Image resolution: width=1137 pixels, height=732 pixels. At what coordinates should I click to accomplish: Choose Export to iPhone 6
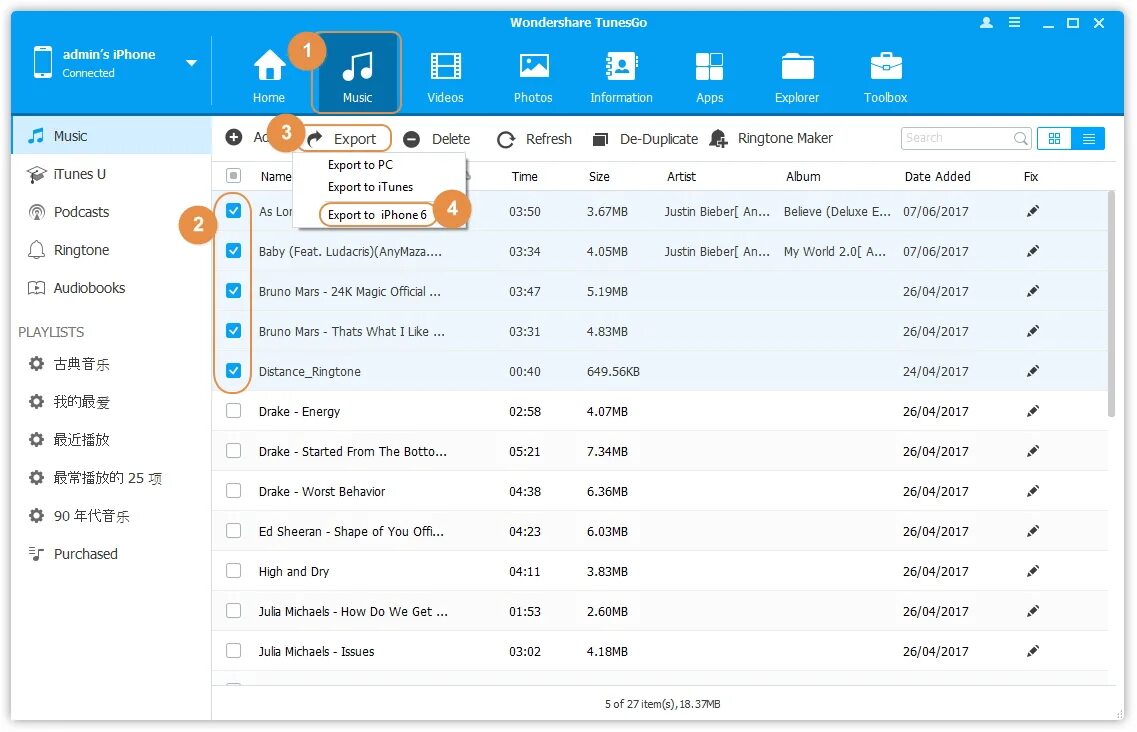click(x=377, y=215)
